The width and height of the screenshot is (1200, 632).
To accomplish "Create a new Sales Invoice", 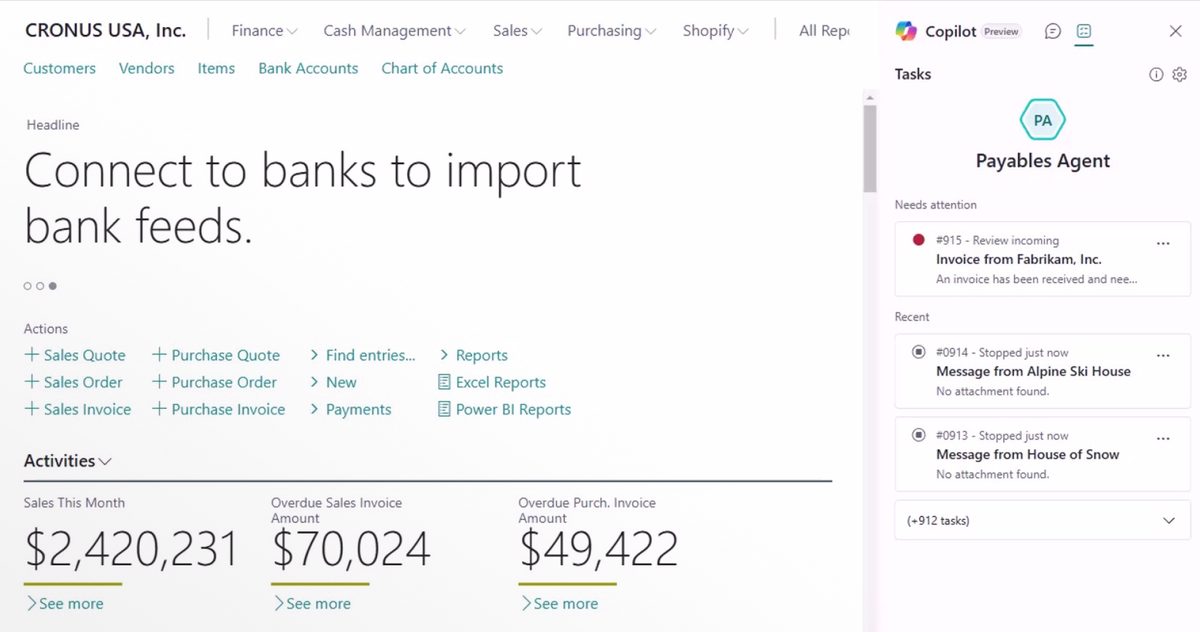I will [78, 409].
